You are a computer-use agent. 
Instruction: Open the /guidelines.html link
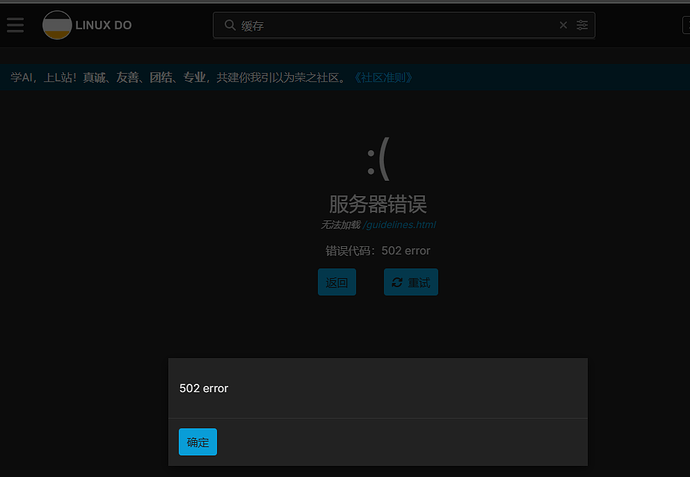(x=399, y=225)
